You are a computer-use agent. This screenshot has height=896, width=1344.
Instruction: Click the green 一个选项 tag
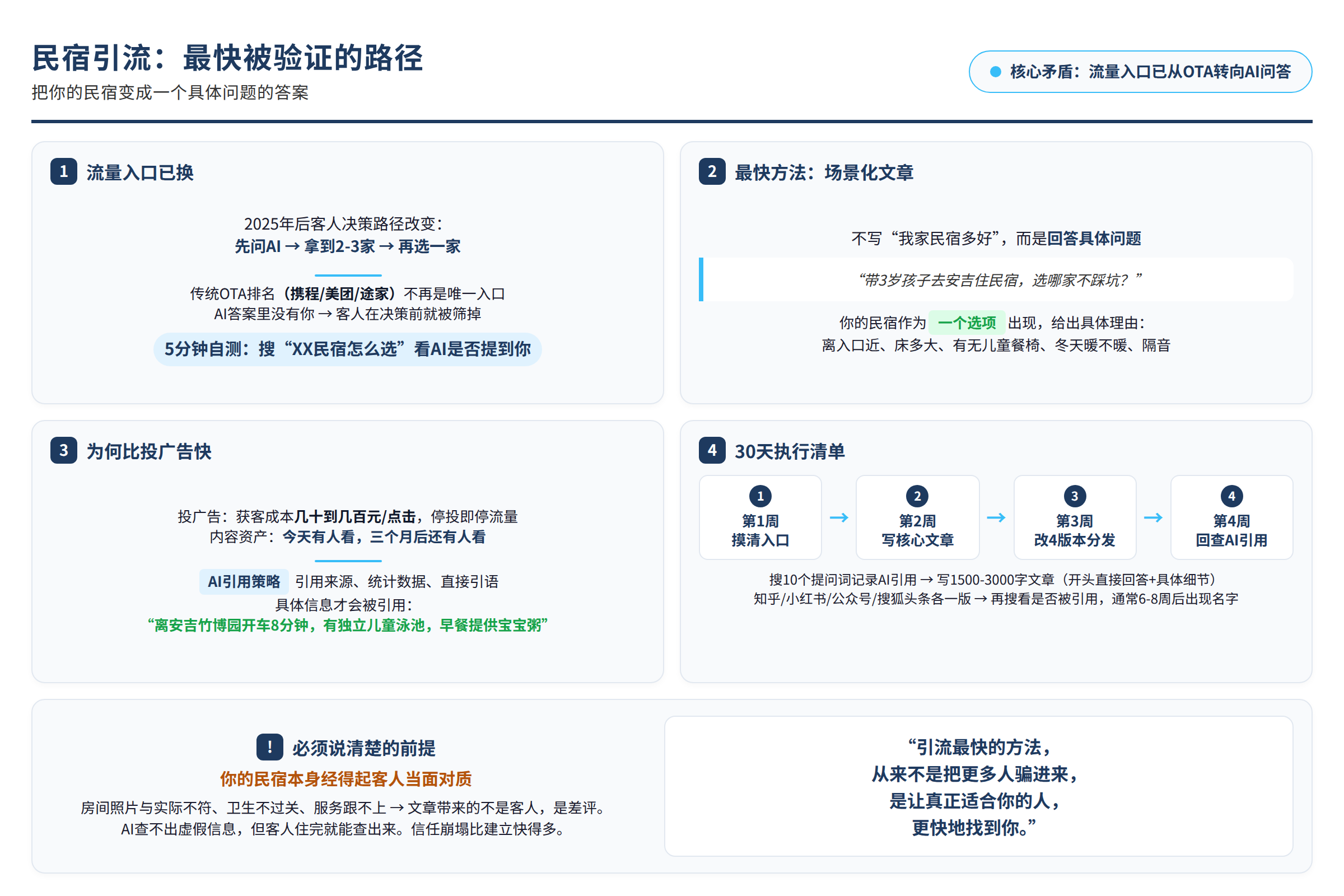pyautogui.click(x=967, y=323)
